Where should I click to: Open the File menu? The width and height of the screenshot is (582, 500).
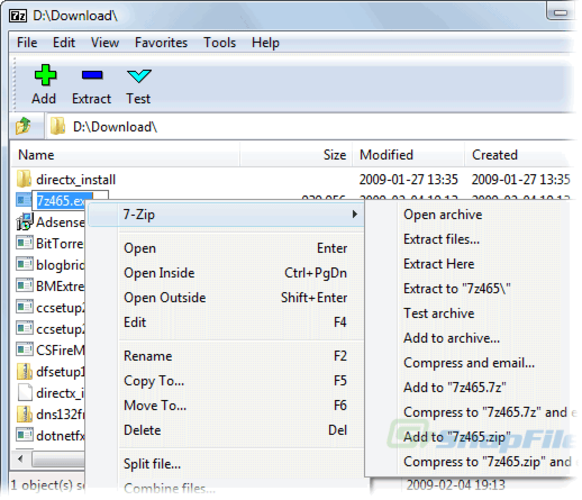(x=27, y=42)
